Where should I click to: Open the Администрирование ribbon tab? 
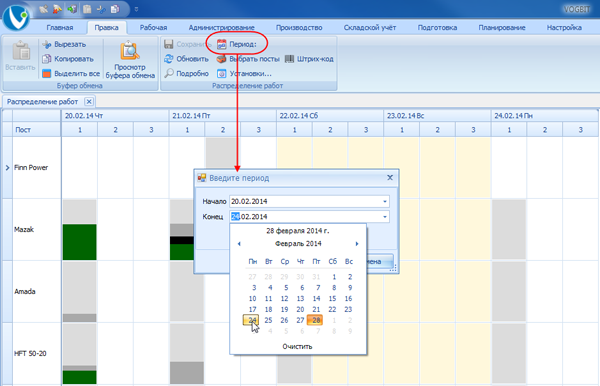(x=221, y=28)
